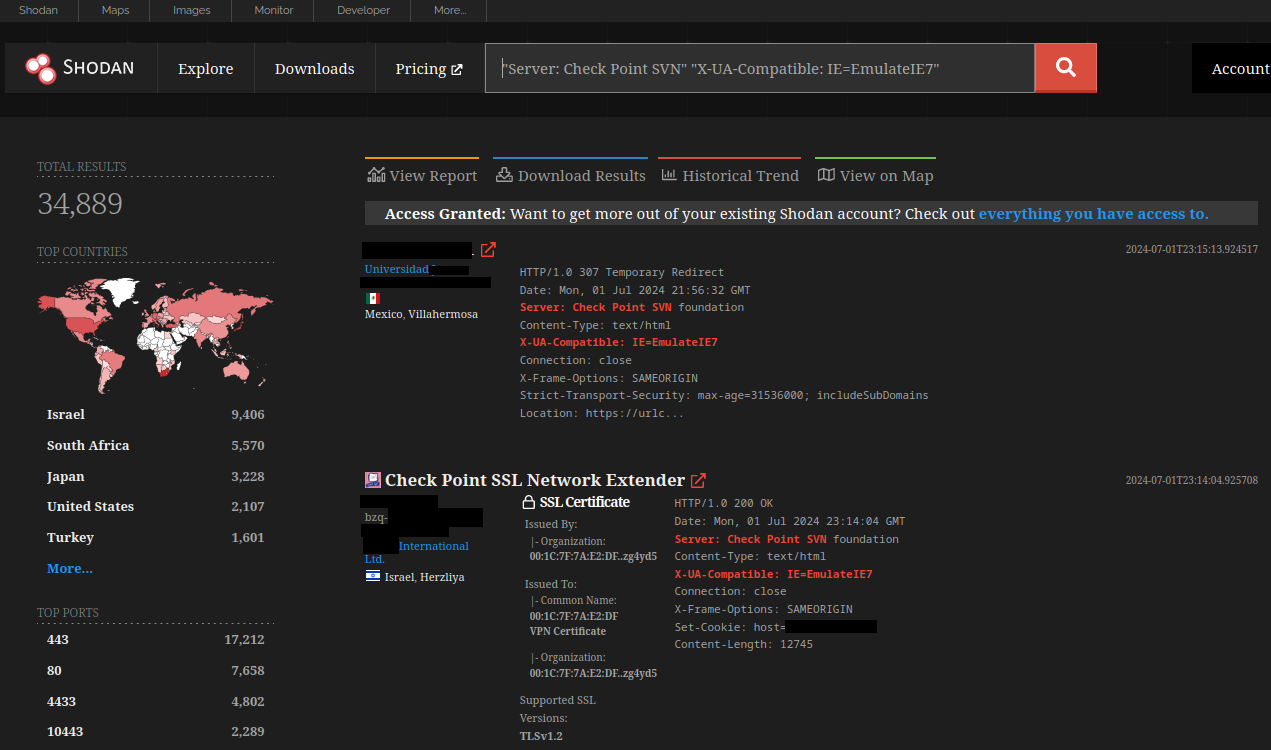The width and height of the screenshot is (1271, 750).
Task: Click the 'VPN Certificate' text
Action: click(568, 631)
